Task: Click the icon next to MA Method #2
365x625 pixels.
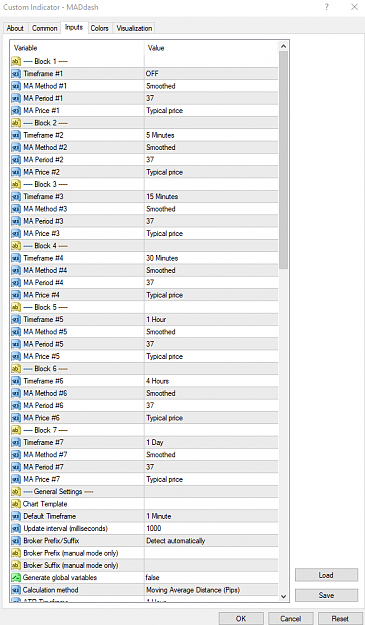Action: (x=16, y=147)
